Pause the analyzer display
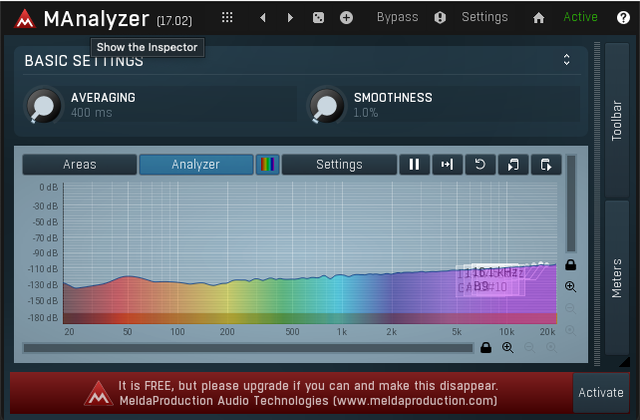The image size is (640, 420). (414, 164)
